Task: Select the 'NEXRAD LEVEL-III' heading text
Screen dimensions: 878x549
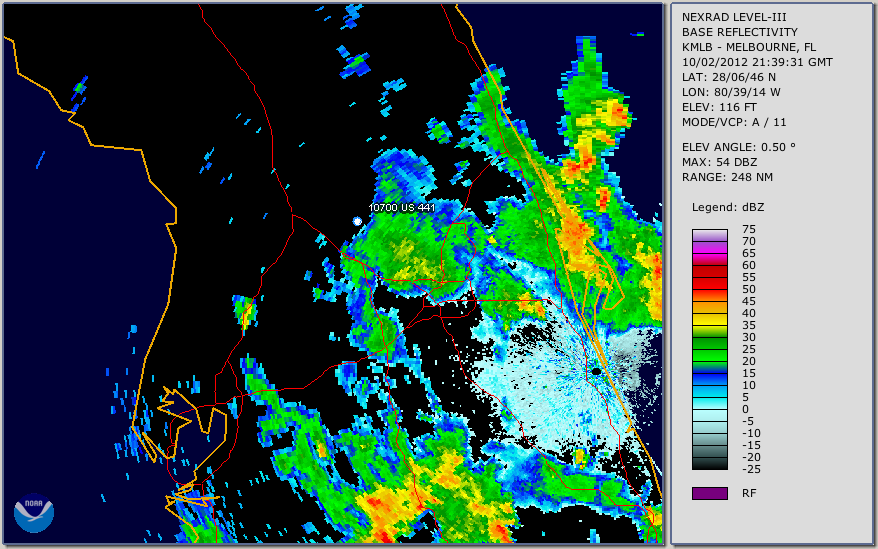Action: (734, 17)
